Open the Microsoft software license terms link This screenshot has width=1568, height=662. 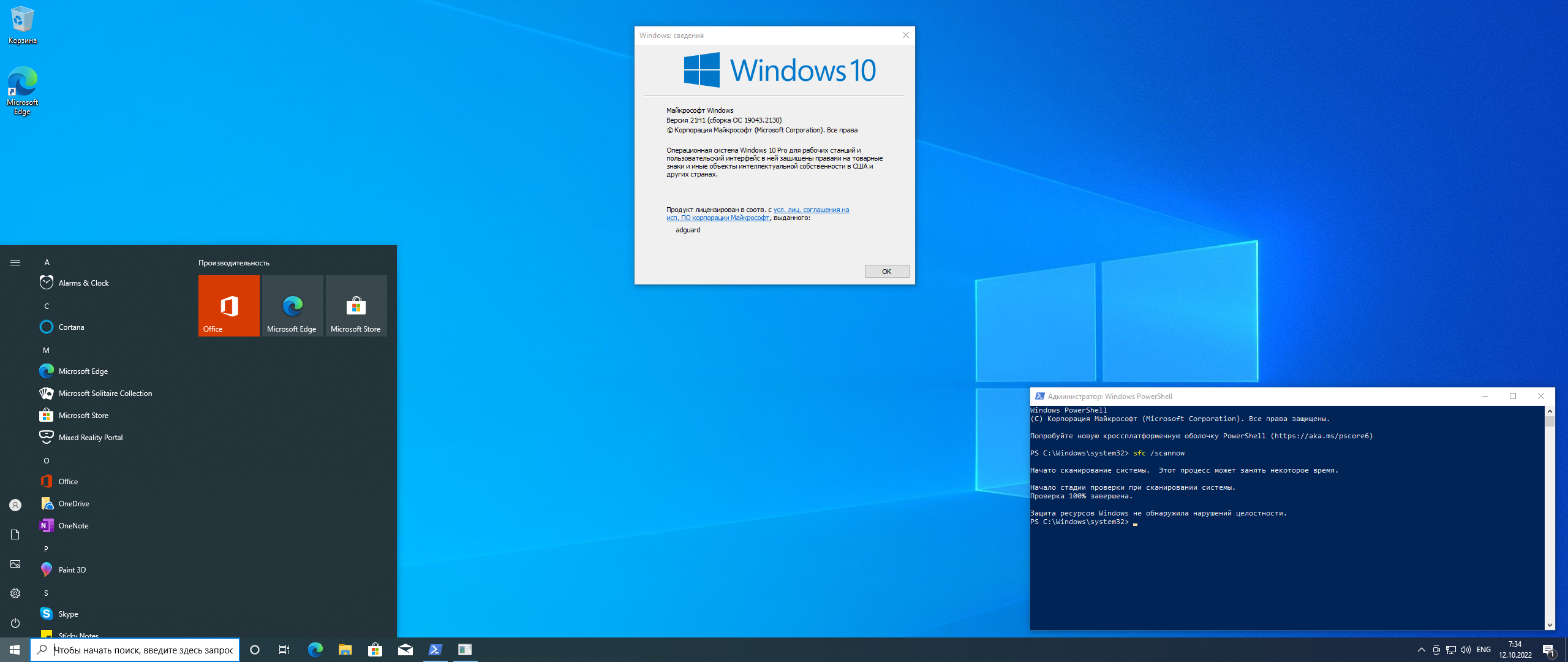[x=758, y=214]
